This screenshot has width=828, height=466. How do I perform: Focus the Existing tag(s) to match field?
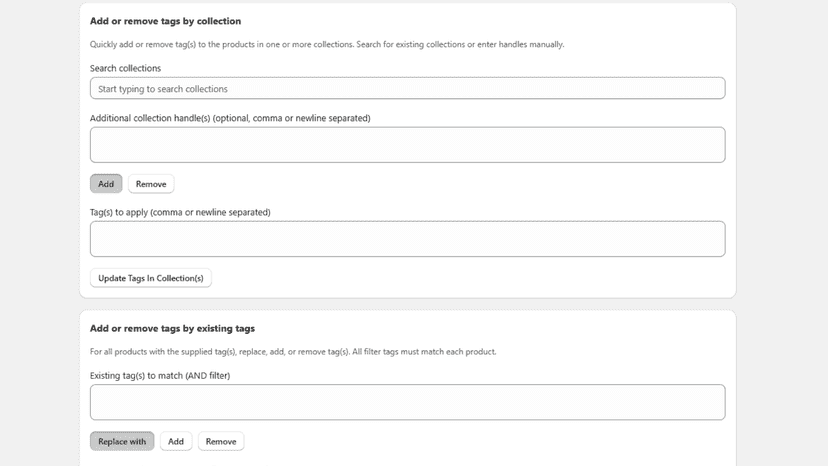tap(407, 402)
